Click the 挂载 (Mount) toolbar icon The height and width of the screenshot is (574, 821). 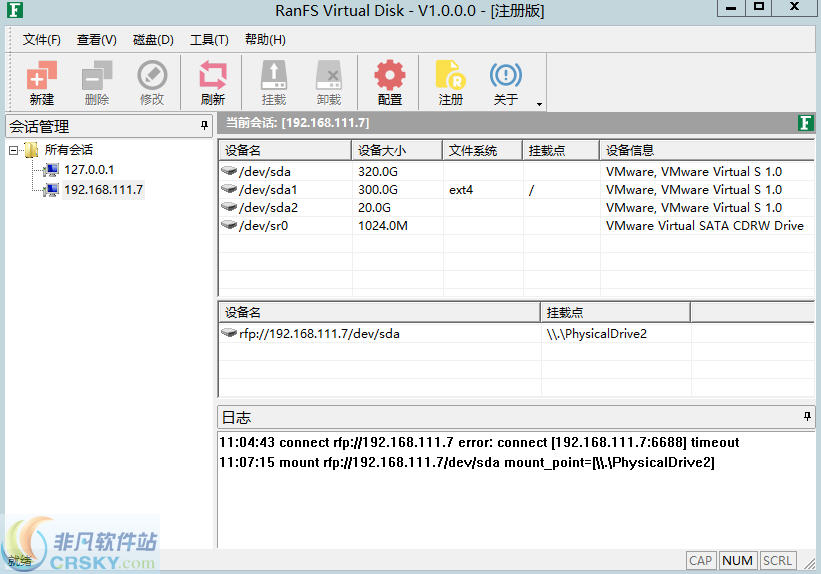(273, 83)
